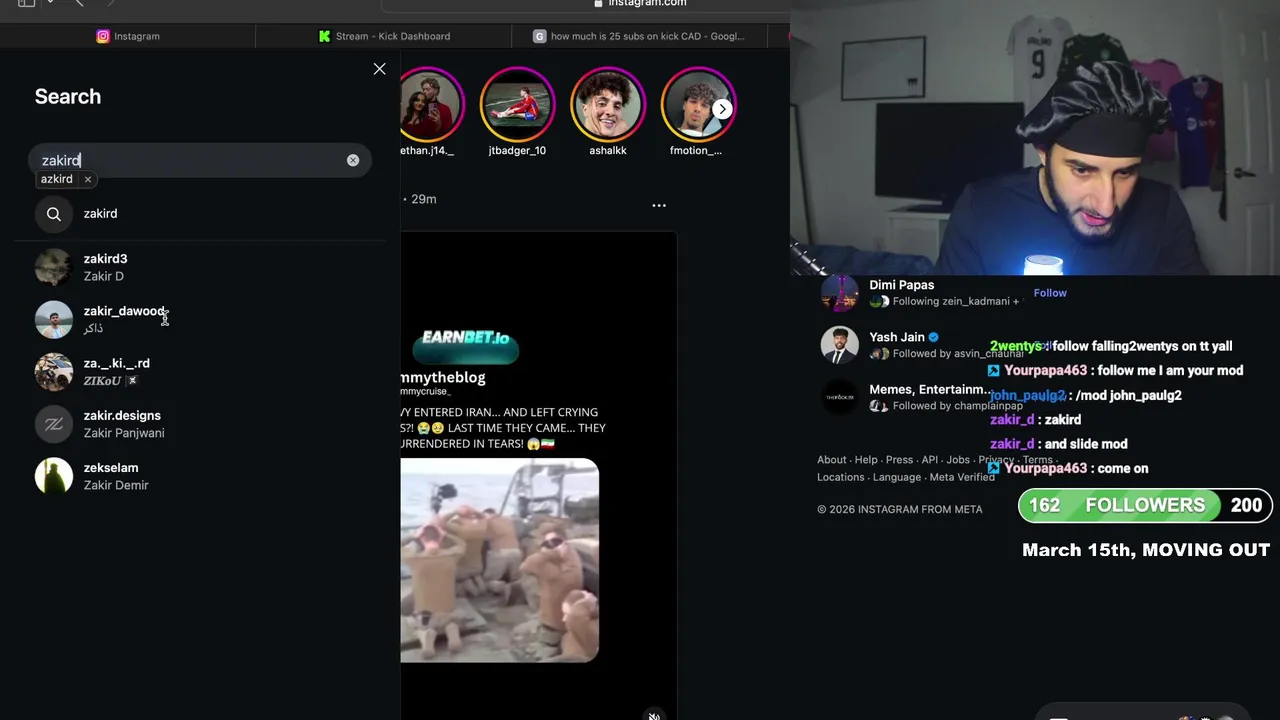The width and height of the screenshot is (1280, 720).
Task: Click zakir.designs profile avatar
Action: coord(54,424)
